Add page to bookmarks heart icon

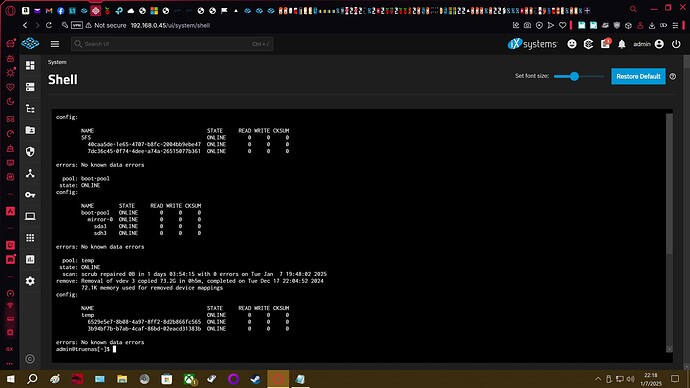562,26
